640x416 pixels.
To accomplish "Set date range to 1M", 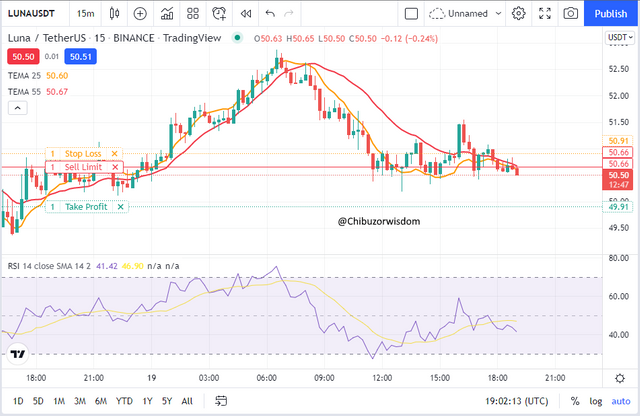I will coord(59,401).
